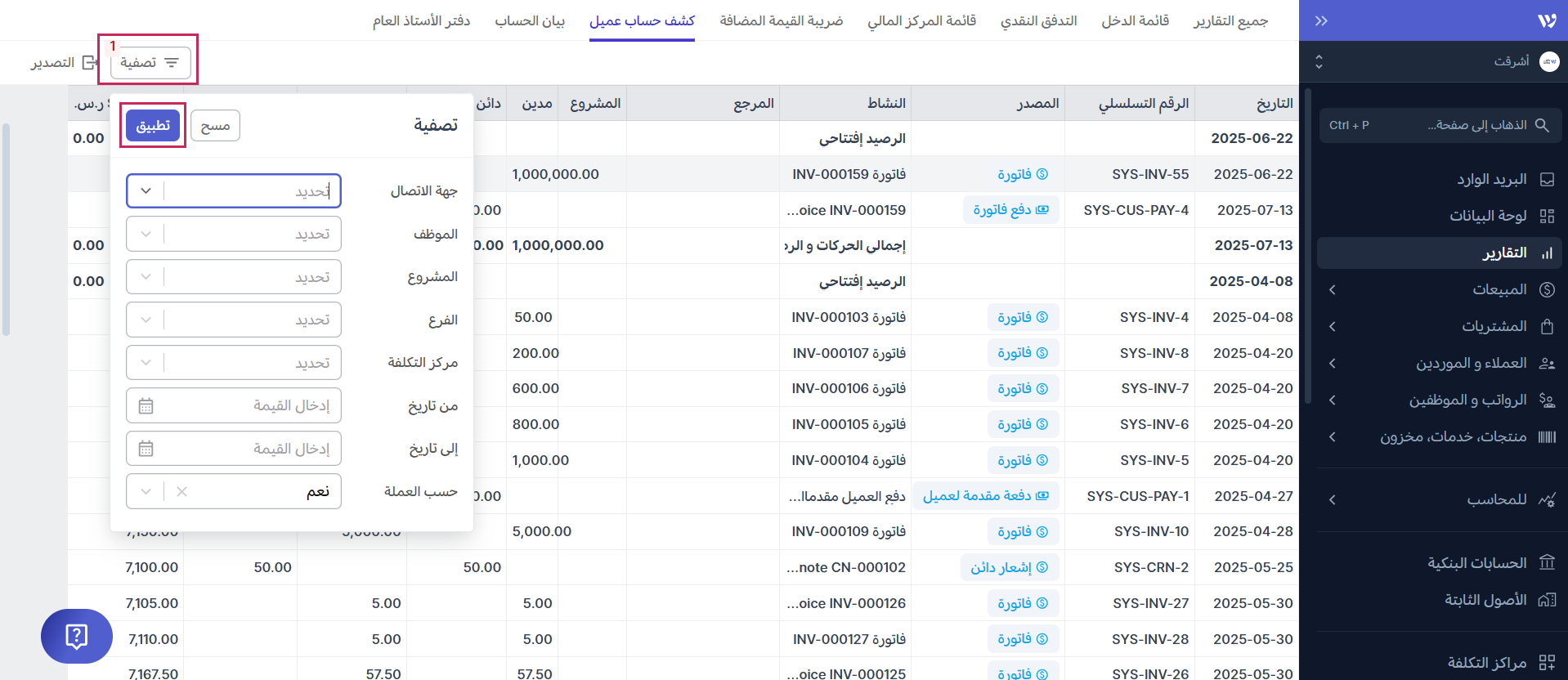This screenshot has height=680, width=1568.
Task: Open calendar icon in من تاريخ field
Action: (146, 406)
